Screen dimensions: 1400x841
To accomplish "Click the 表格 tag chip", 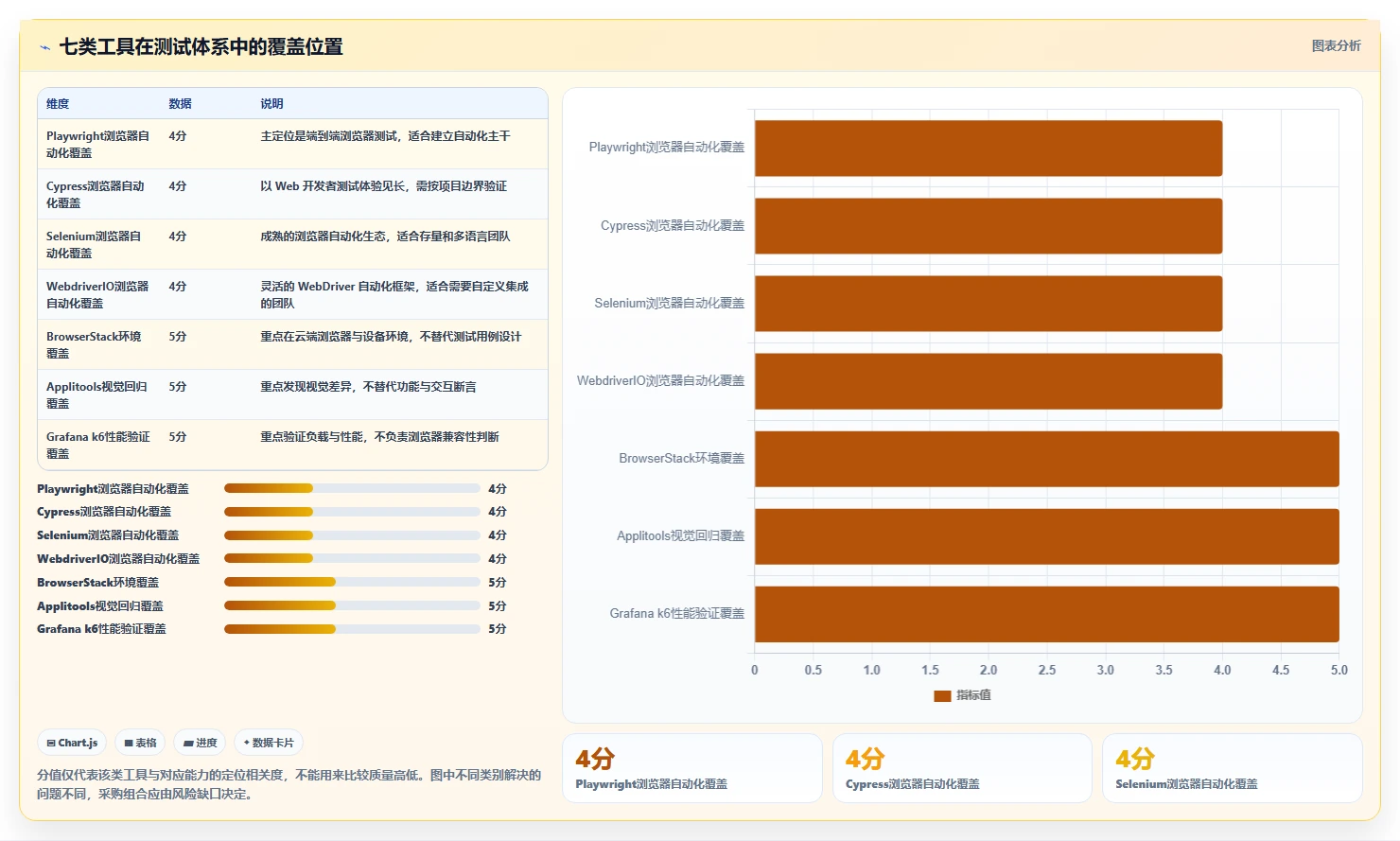I will (x=141, y=743).
